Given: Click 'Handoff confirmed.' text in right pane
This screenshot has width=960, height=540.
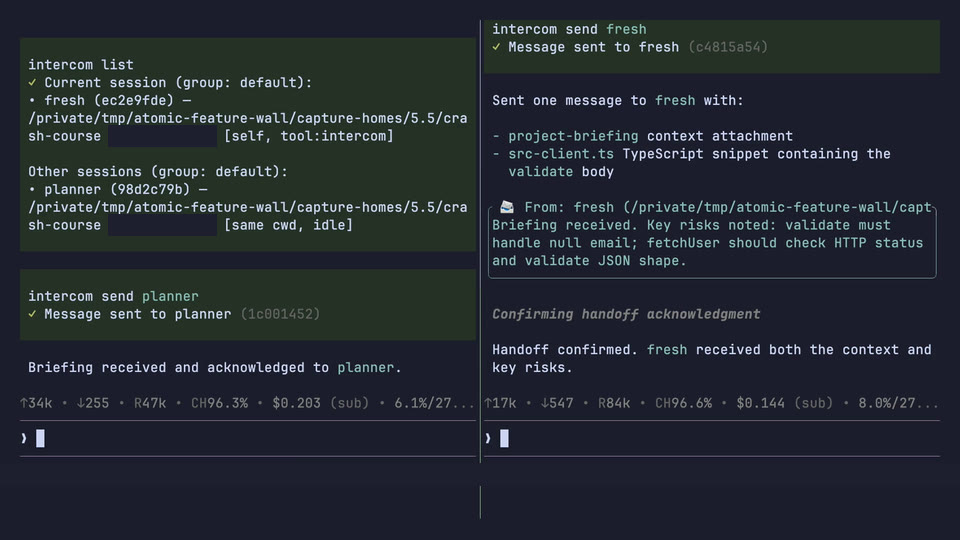Looking at the screenshot, I should point(565,350).
